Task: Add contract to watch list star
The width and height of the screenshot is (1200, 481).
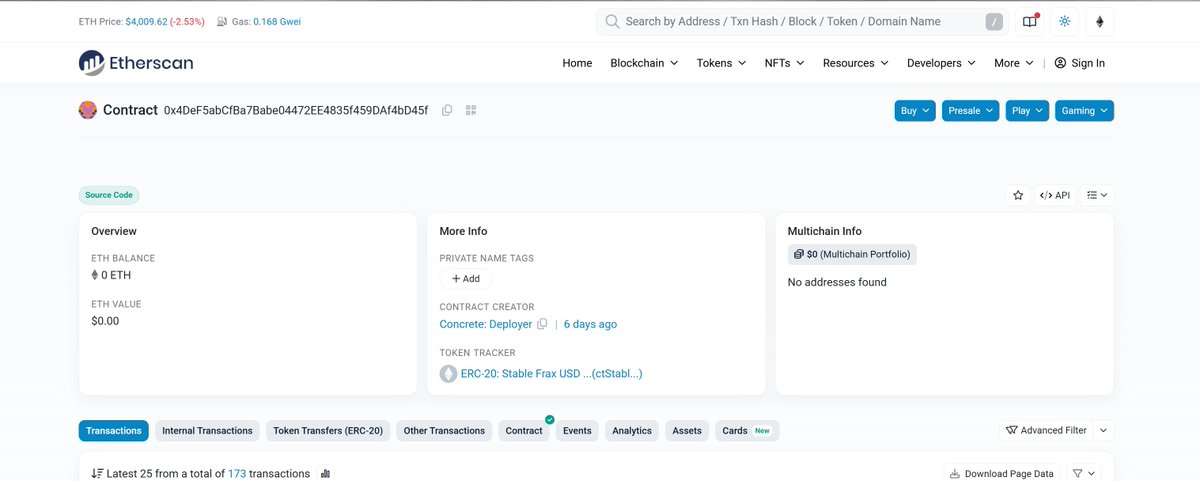Action: coord(1018,195)
